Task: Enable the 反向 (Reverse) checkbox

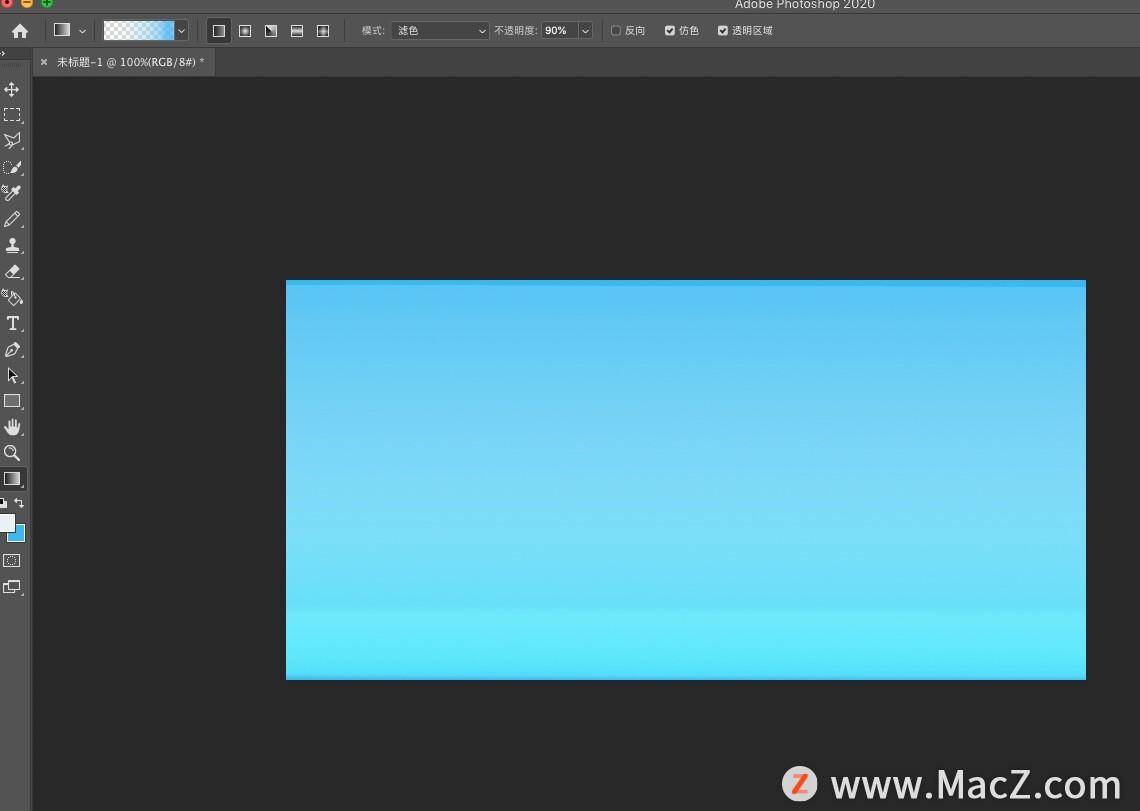Action: [x=616, y=31]
